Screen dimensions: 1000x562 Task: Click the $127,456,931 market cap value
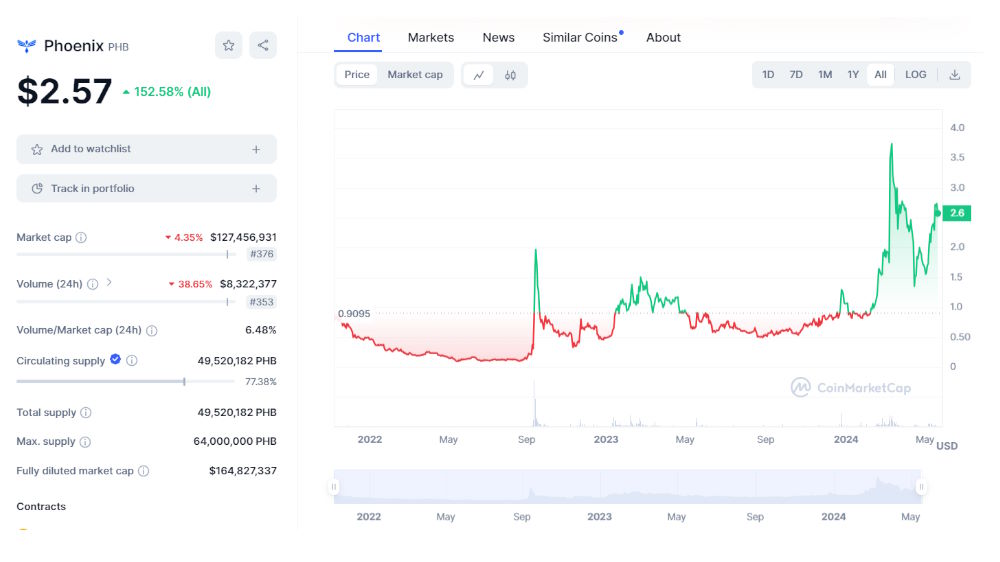click(x=244, y=237)
